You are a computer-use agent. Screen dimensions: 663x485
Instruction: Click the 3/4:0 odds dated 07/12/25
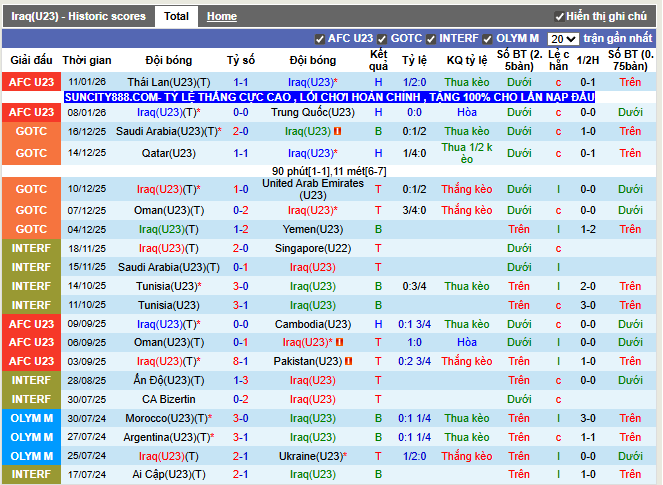click(x=414, y=211)
